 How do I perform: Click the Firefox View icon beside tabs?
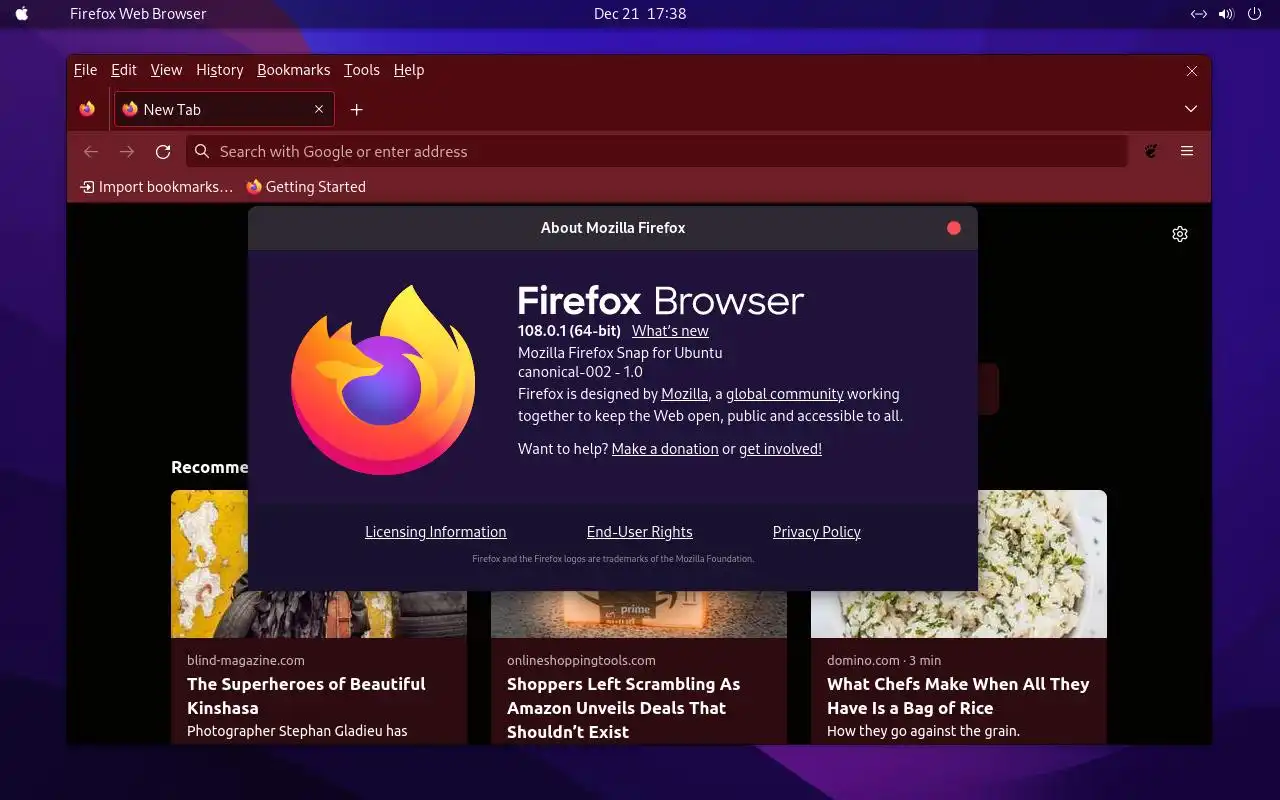(87, 109)
